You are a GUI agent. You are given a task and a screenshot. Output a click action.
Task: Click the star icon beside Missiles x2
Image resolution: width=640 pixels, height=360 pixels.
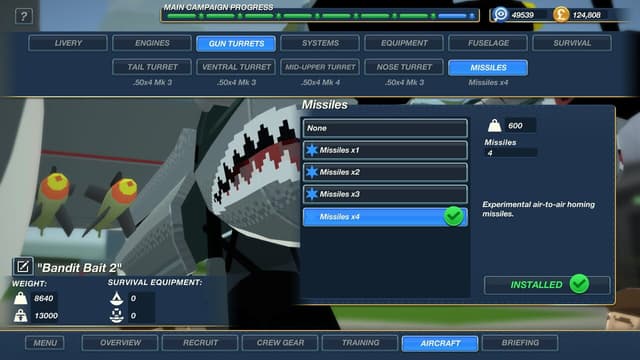click(312, 172)
